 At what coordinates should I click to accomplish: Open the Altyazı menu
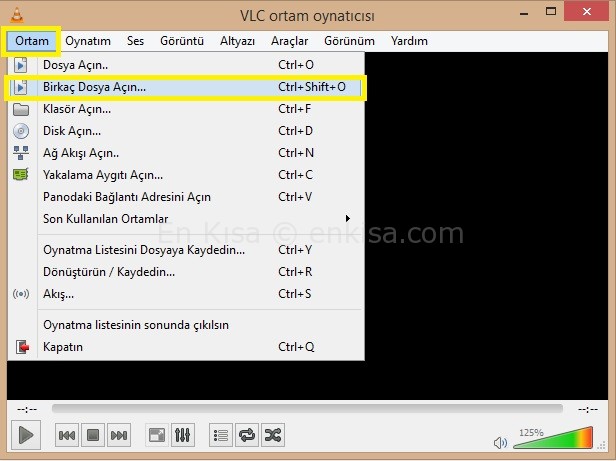[237, 41]
